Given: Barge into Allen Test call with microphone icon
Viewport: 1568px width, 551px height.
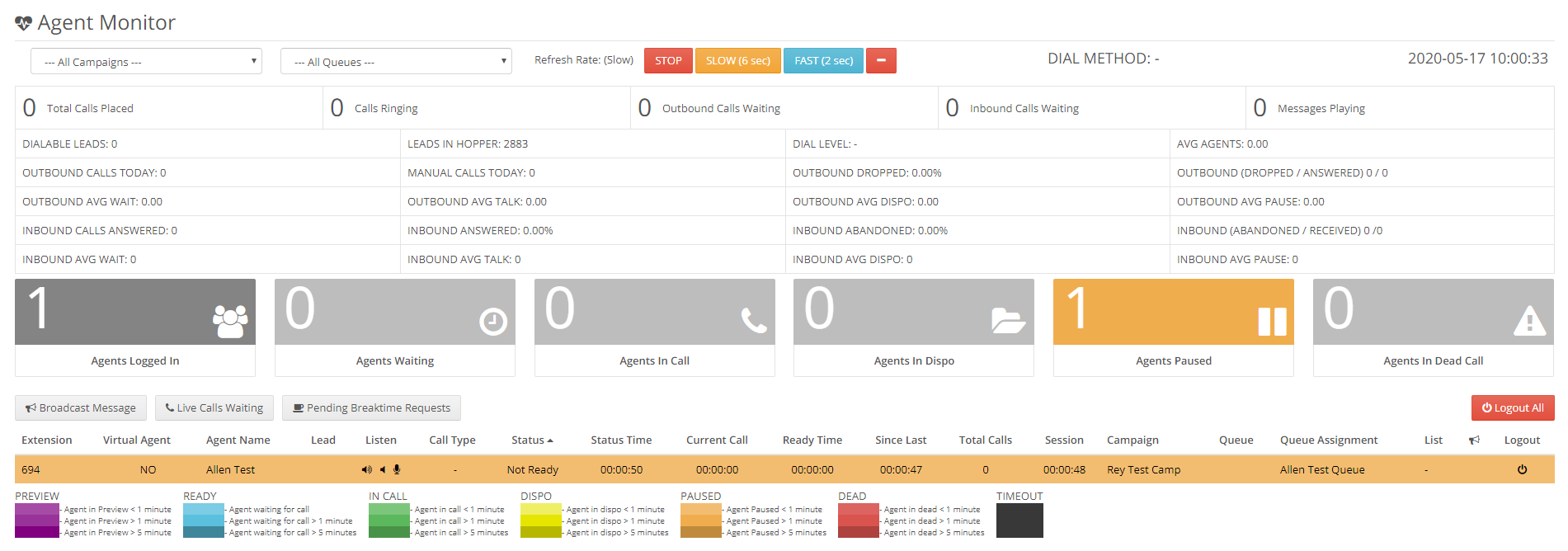Looking at the screenshot, I should (x=397, y=469).
